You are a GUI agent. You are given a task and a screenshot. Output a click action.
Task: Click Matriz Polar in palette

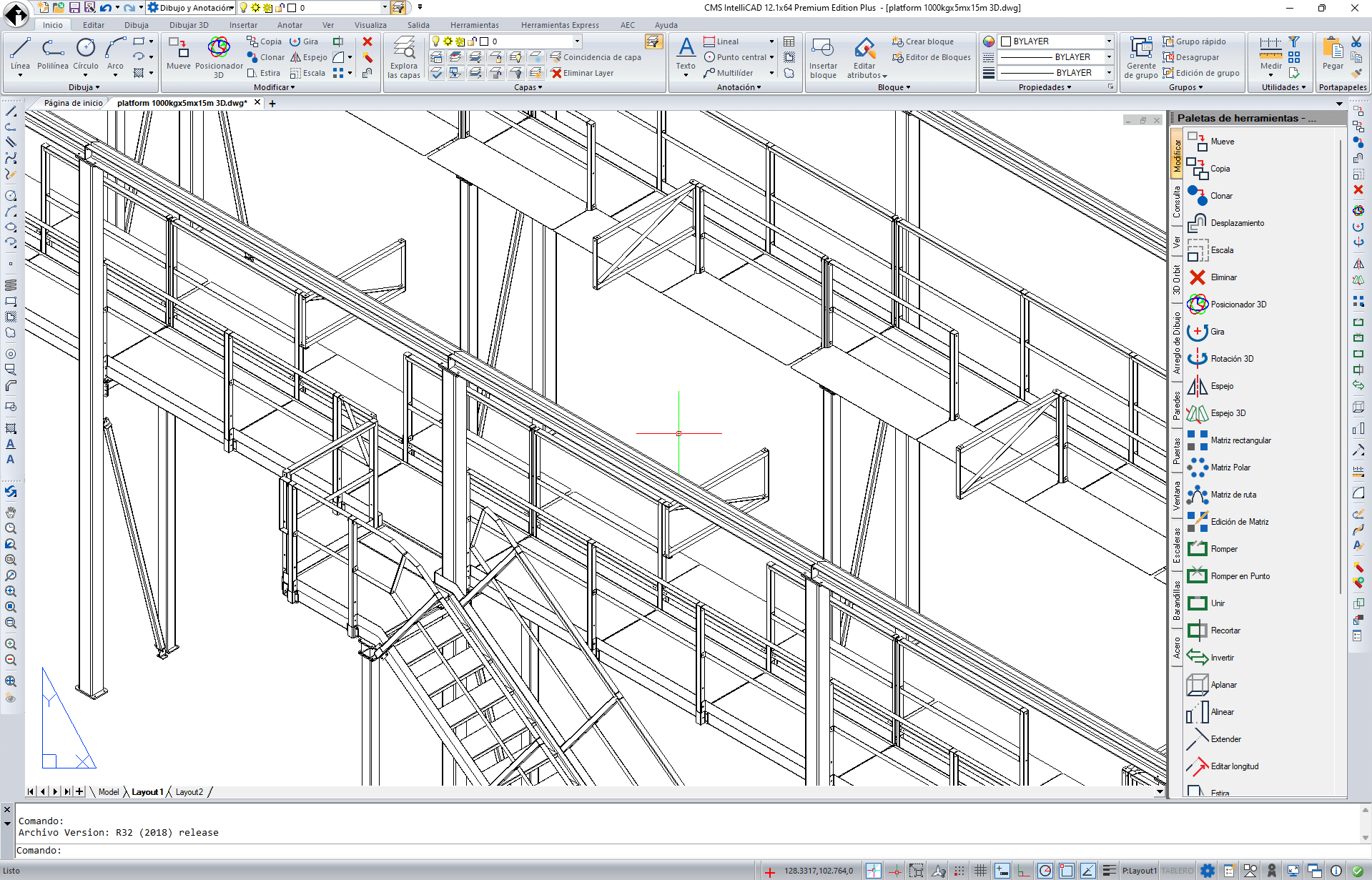[1230, 468]
